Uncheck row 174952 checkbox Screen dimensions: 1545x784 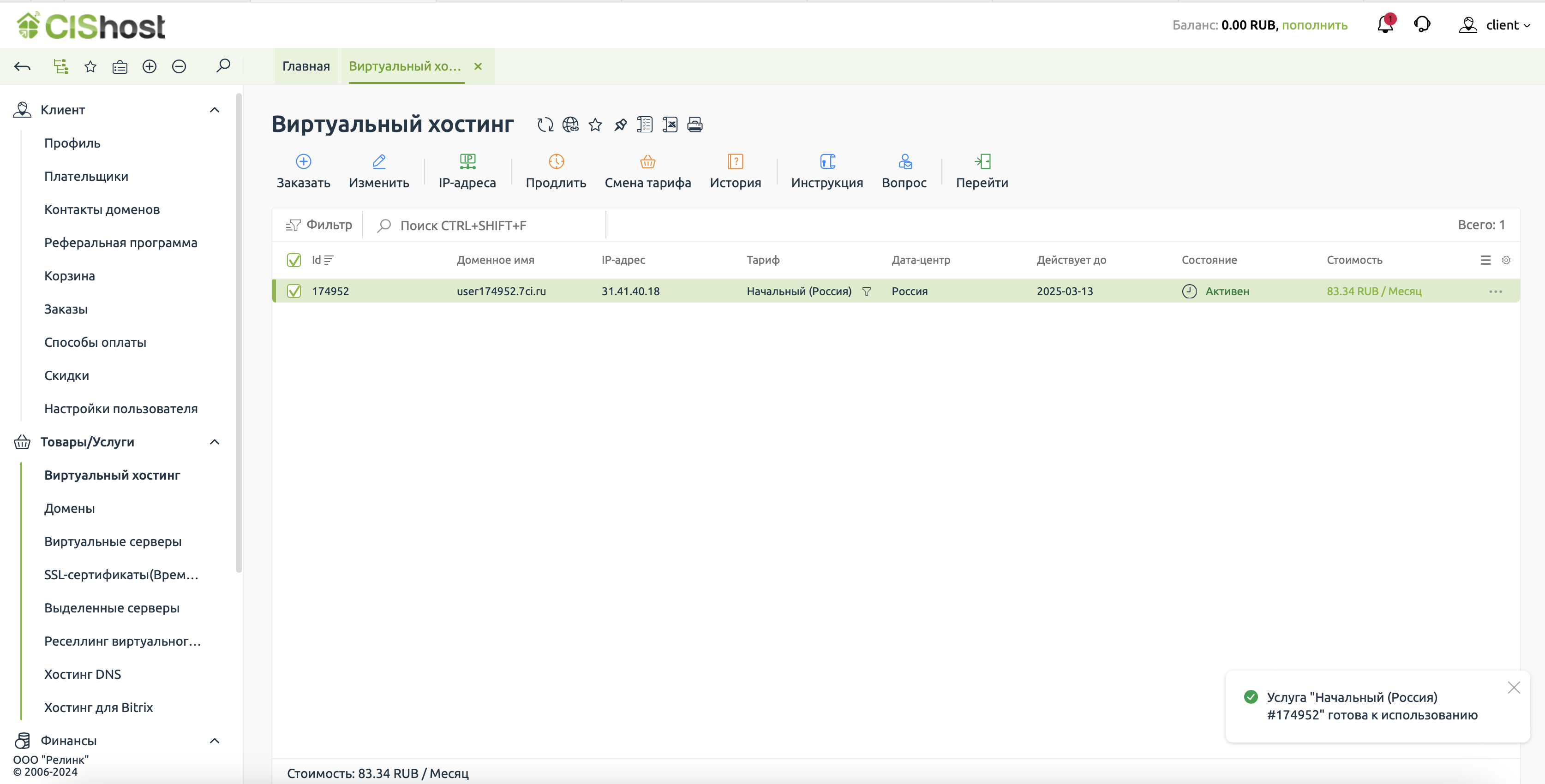(294, 291)
